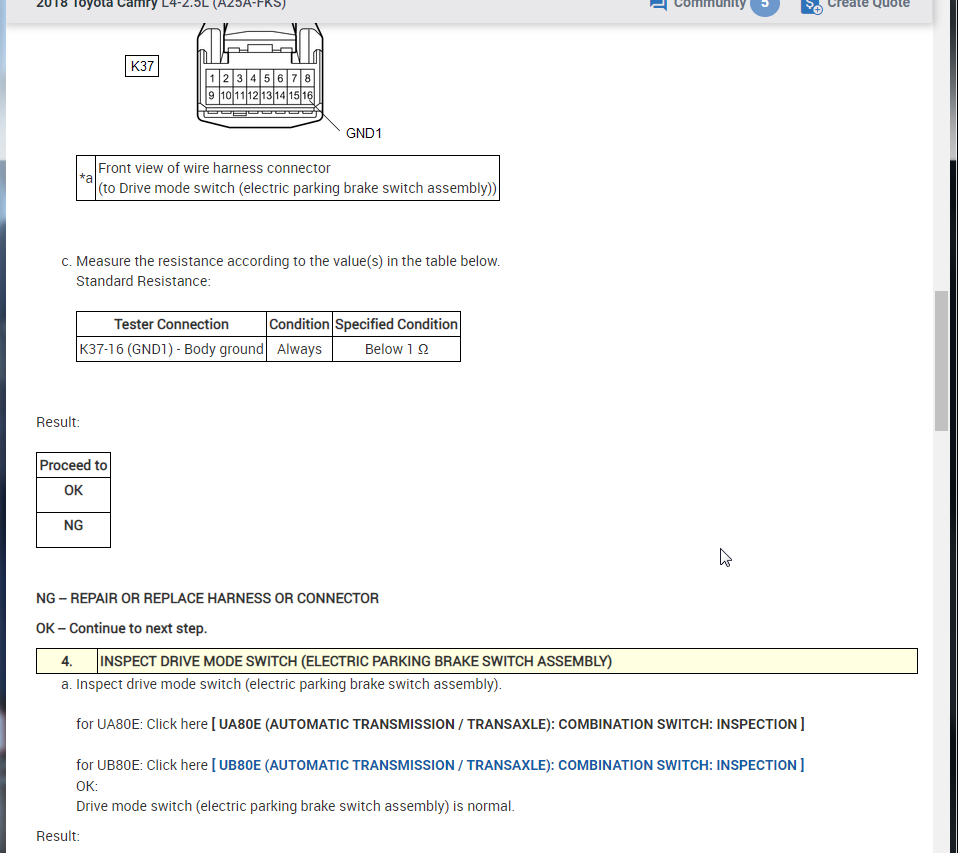
Task: Click the 'Standard Resistance:' label
Action: (x=143, y=281)
